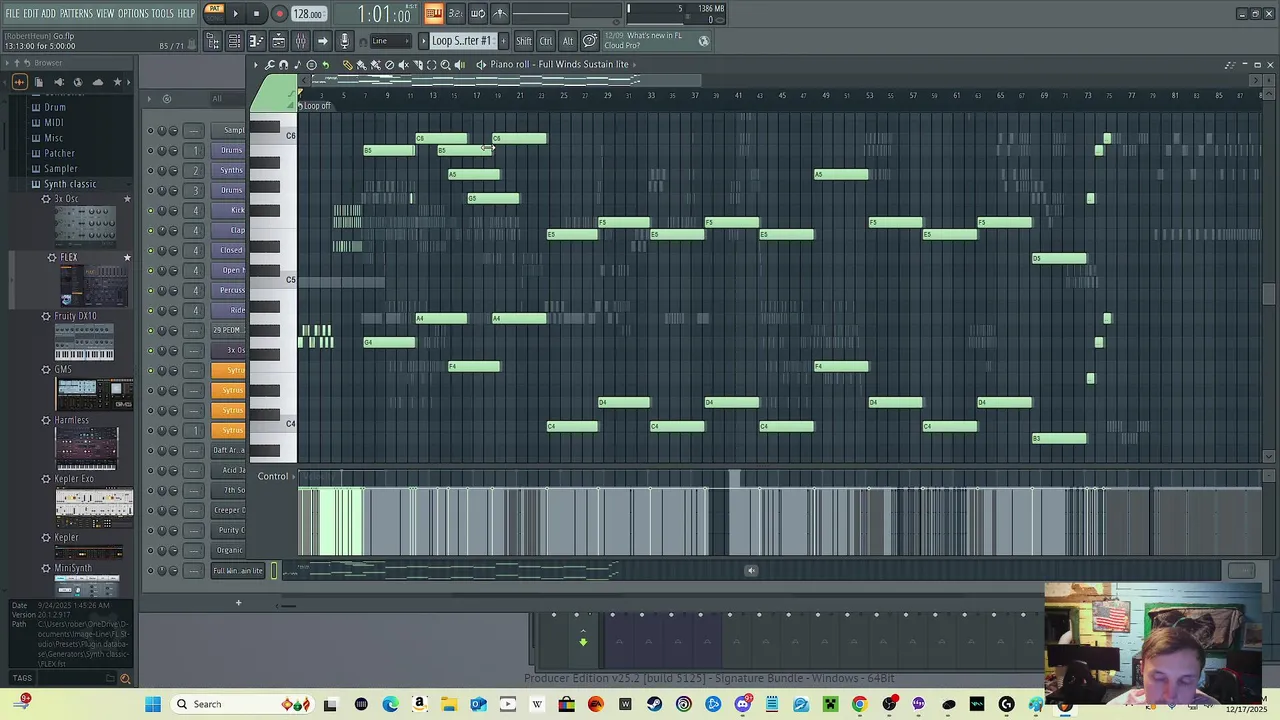This screenshot has width=1280, height=720.
Task: Open the PATTERNS menu
Action: pos(76,14)
